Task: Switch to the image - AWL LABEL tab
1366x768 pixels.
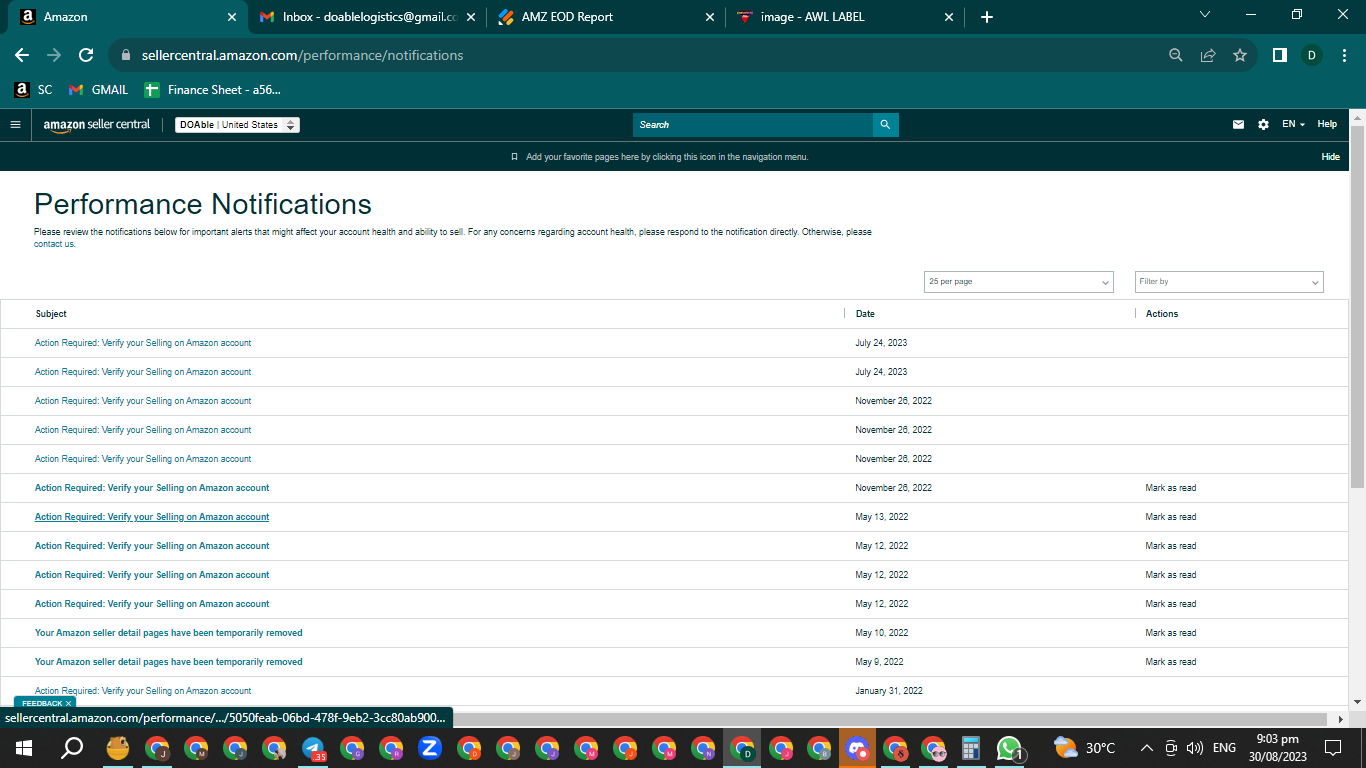Action: click(x=847, y=17)
